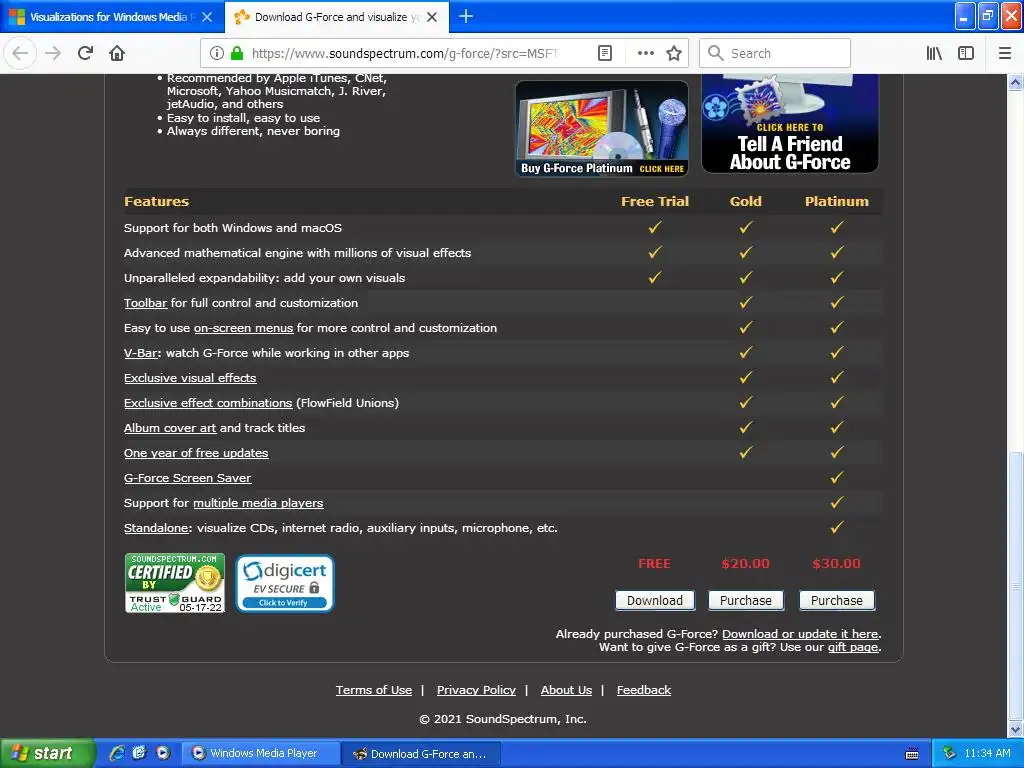Open the Firefox hamburger menu

[x=1004, y=54]
